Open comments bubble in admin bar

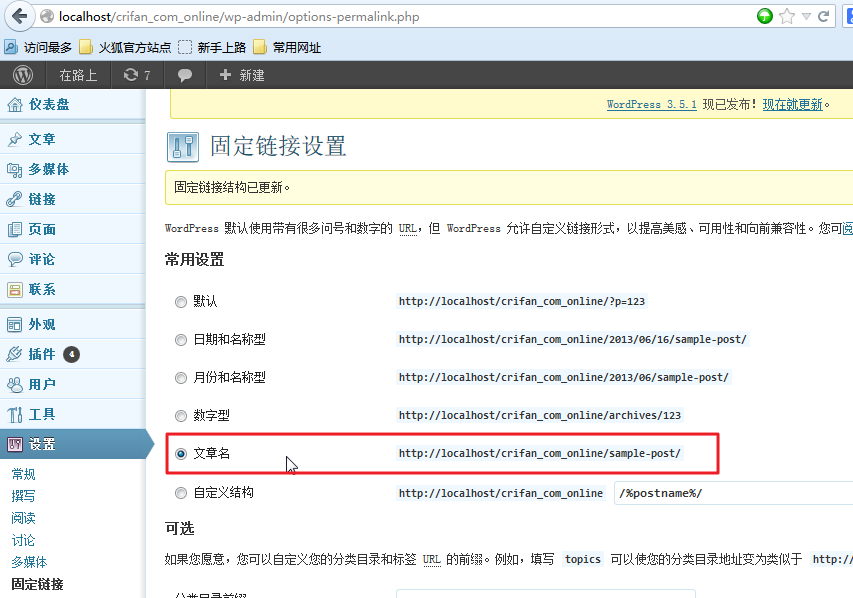click(184, 75)
